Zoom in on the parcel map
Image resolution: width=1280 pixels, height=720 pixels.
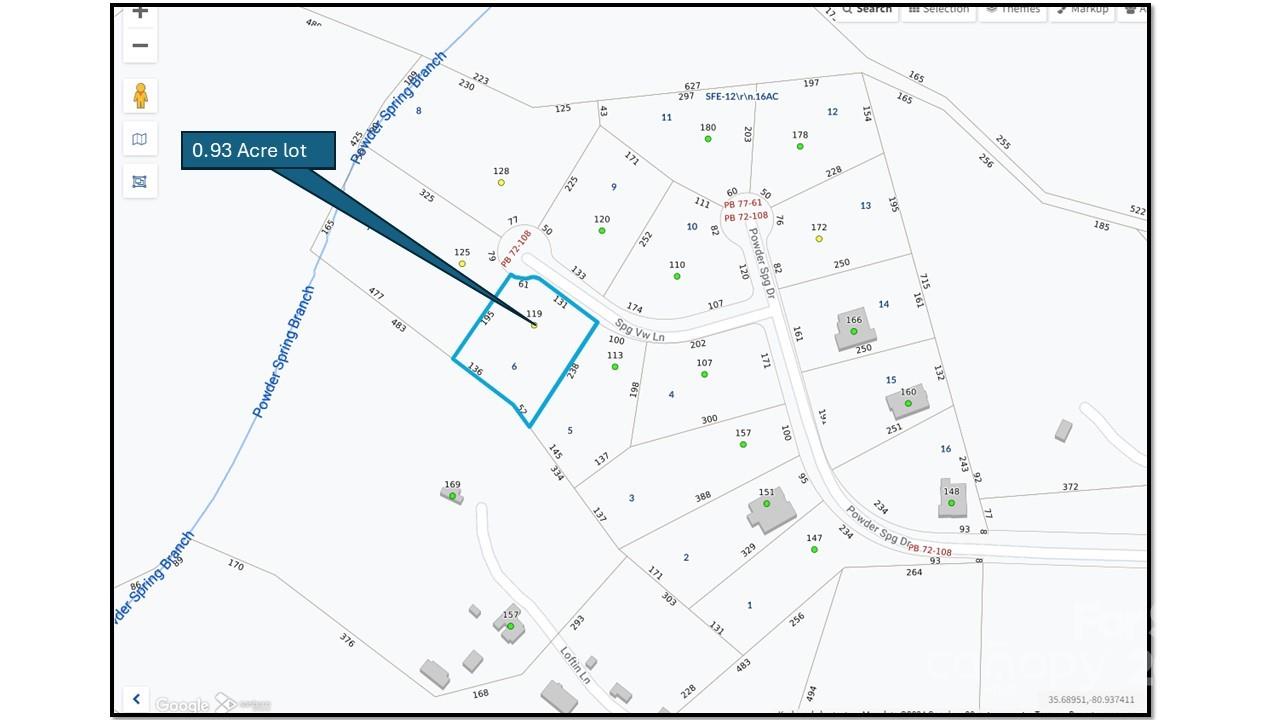tap(140, 14)
